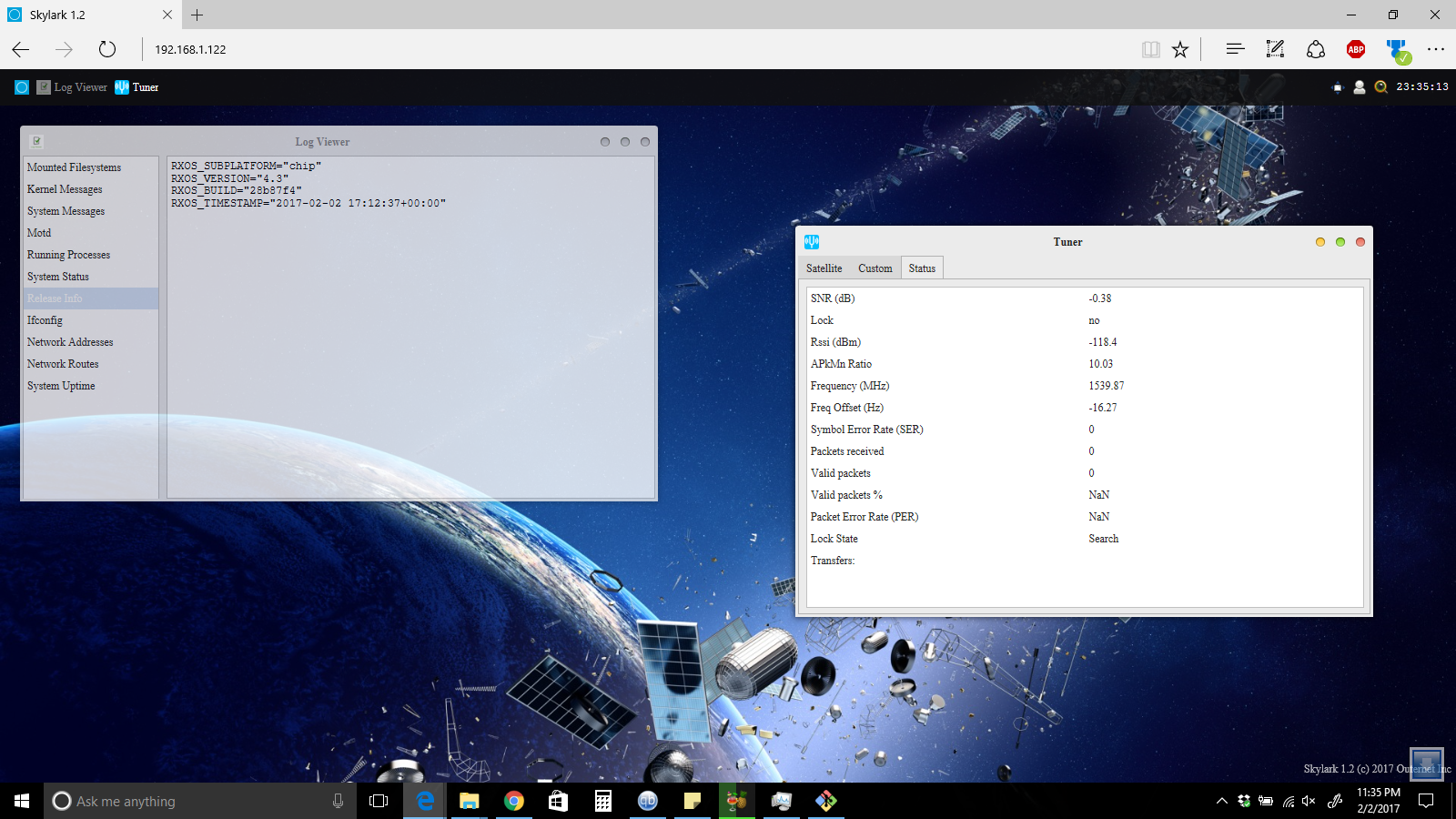Screen dimensions: 1456x819
Task: Close the Skylark 1.2 browser tab
Action: pos(167,15)
